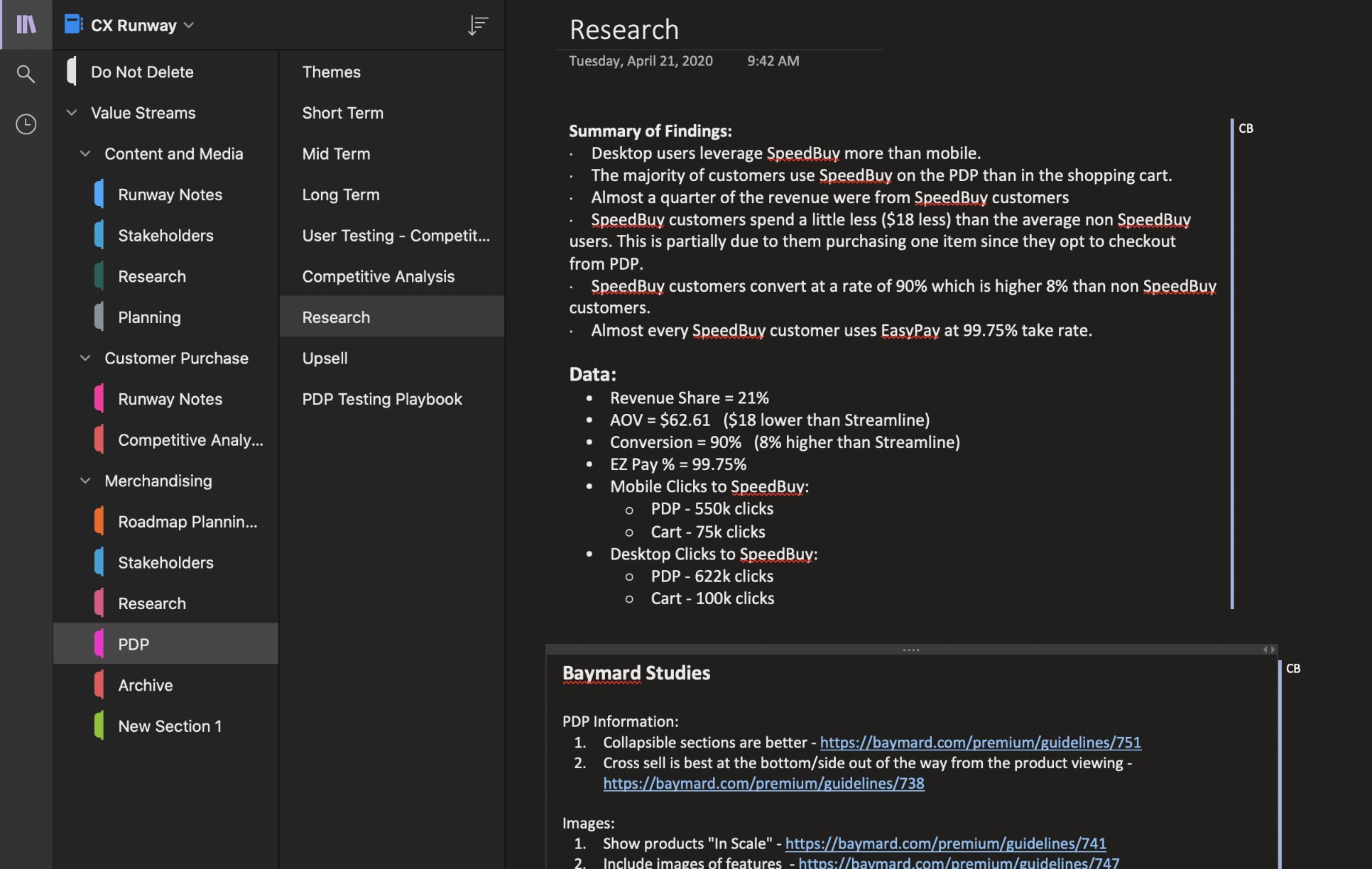Click the Search icon in the sidebar
Viewport: 1372px width, 869px height.
tap(26, 74)
